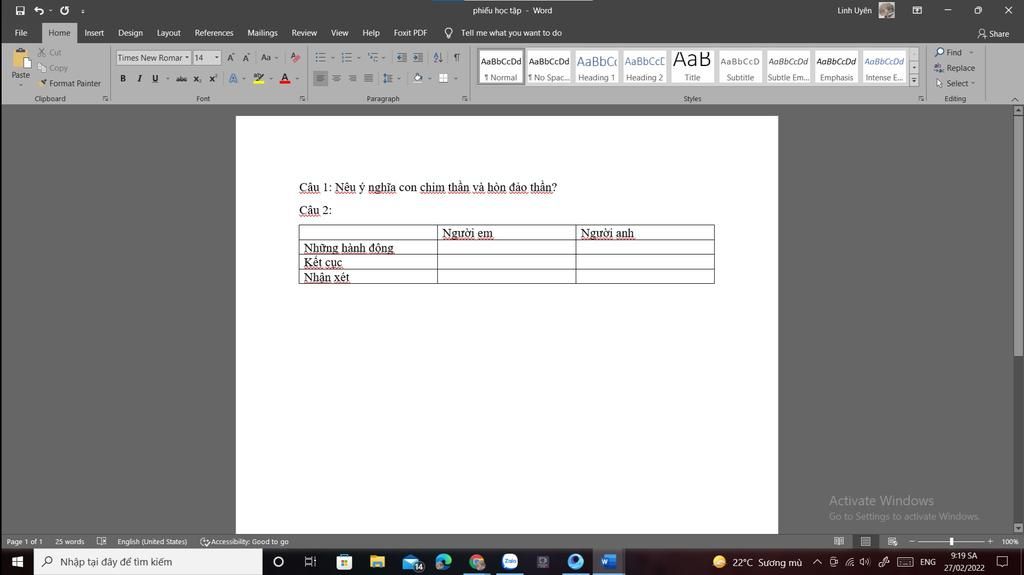Click the Share button

(x=993, y=33)
